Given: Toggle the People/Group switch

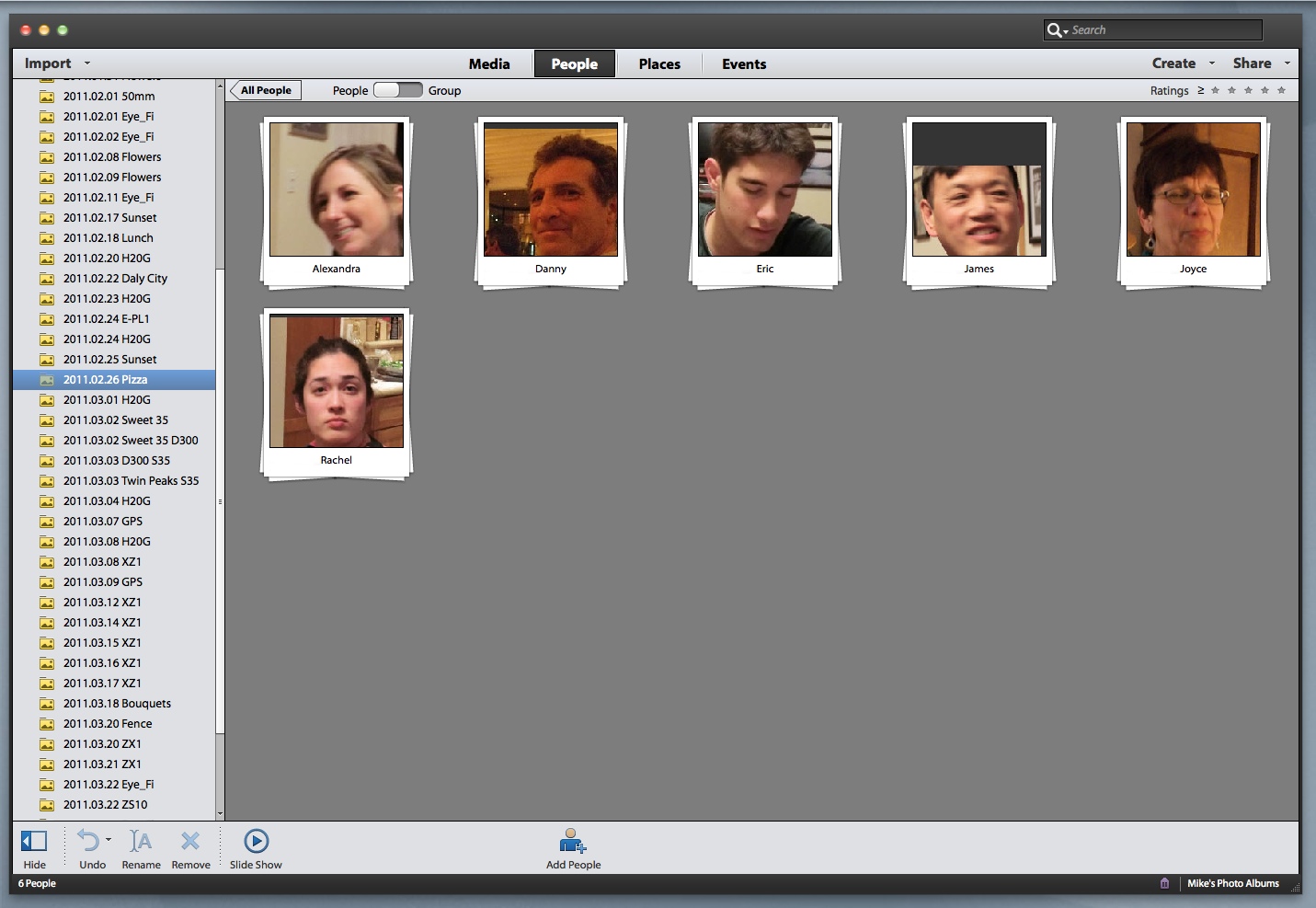Looking at the screenshot, I should (x=397, y=90).
